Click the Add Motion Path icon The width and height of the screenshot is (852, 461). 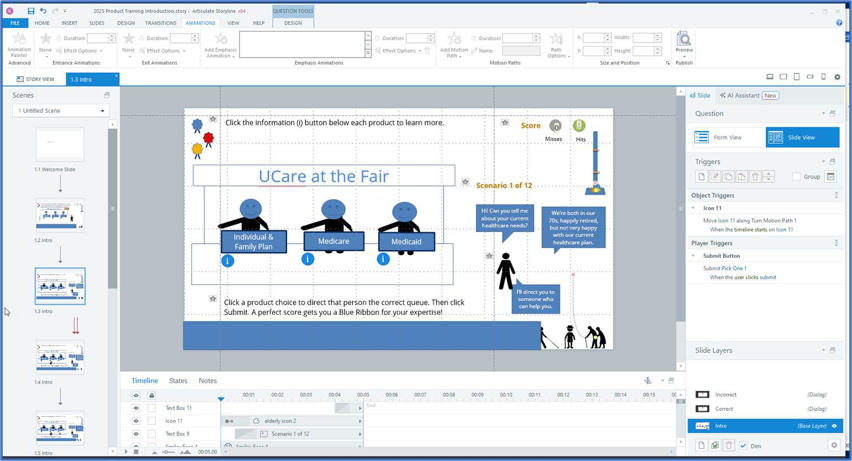point(454,39)
